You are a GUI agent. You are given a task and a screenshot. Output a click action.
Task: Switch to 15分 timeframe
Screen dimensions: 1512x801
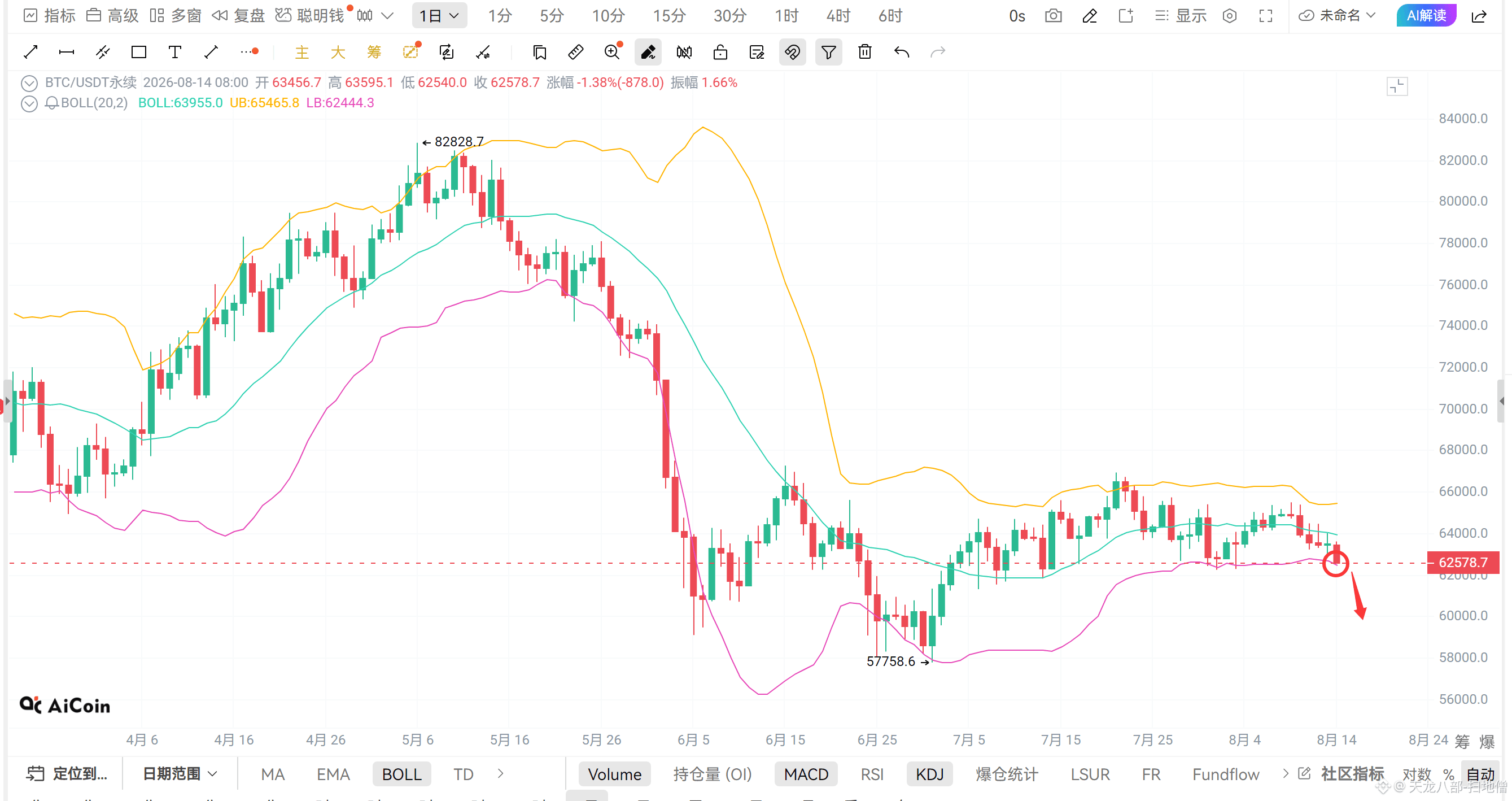click(669, 16)
